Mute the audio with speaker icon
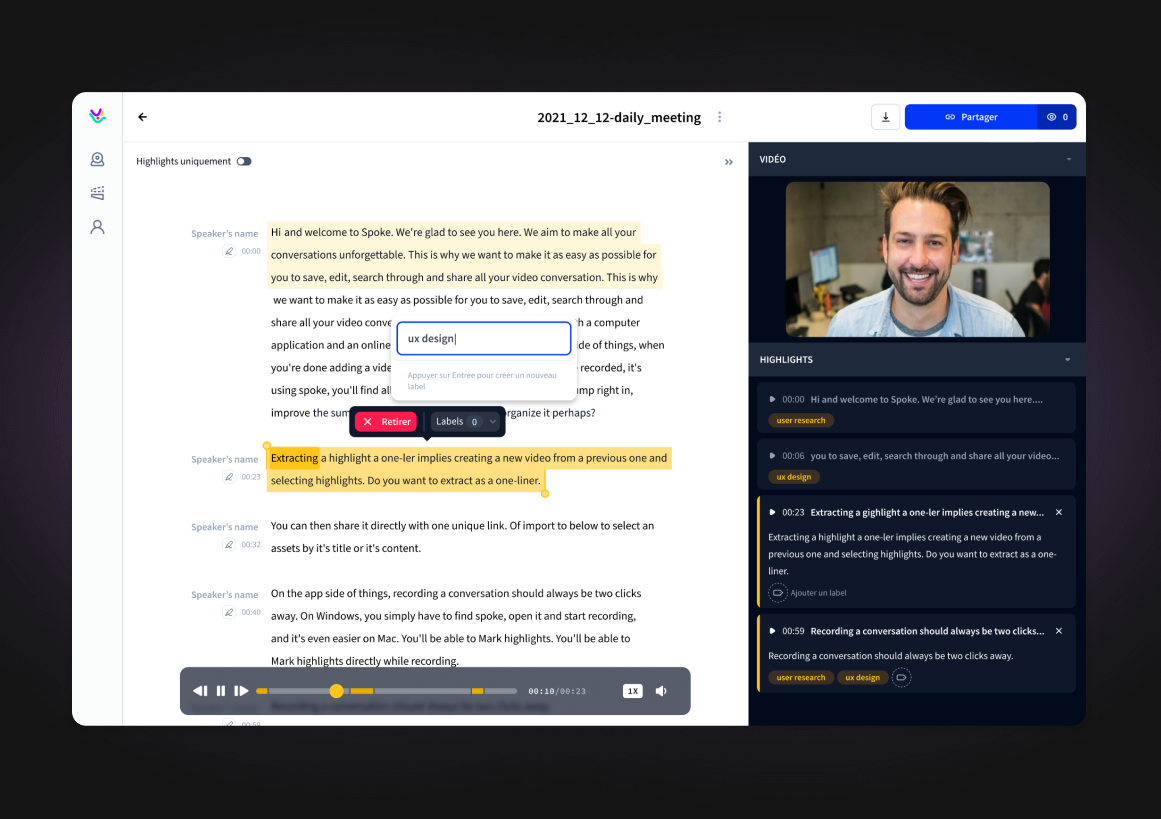Screen dimensions: 1161x819 point(661,691)
